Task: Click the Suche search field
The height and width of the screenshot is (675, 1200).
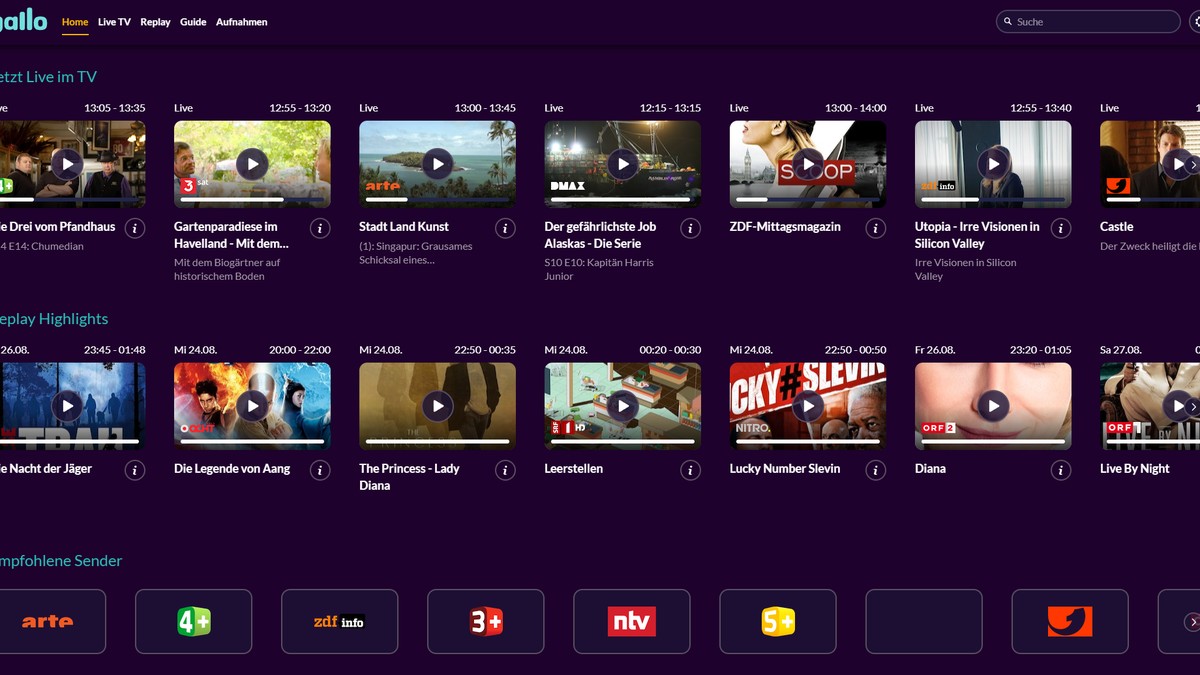Action: pos(1092,22)
